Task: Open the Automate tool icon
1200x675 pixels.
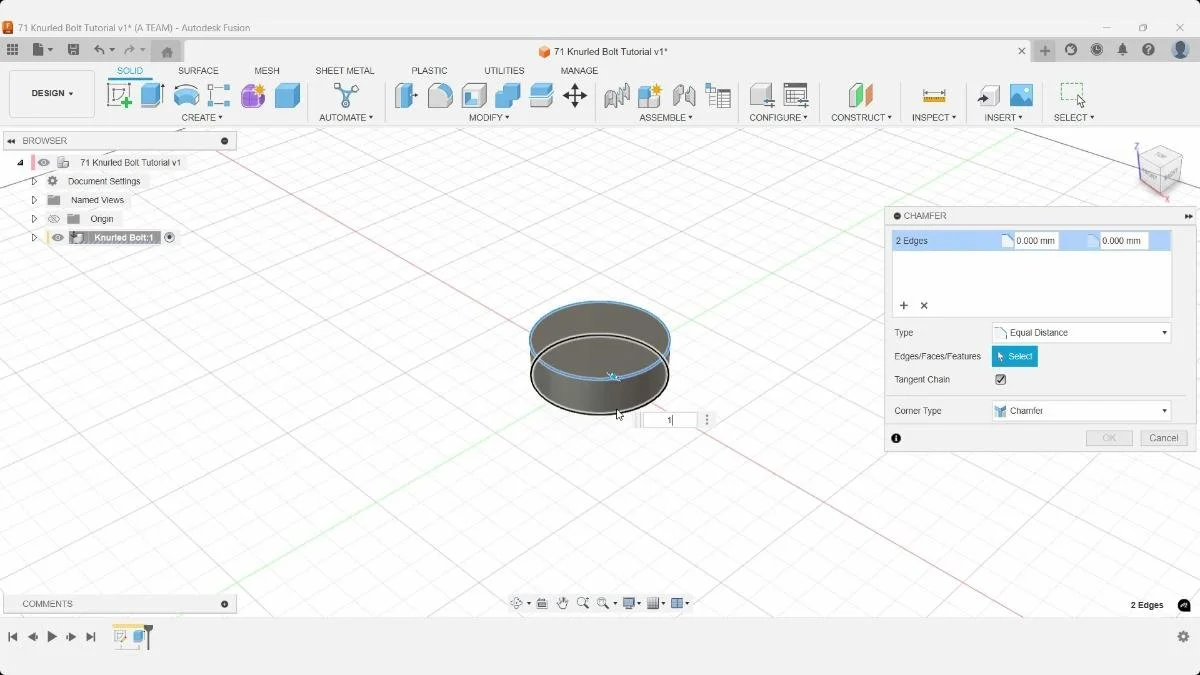Action: pos(346,95)
